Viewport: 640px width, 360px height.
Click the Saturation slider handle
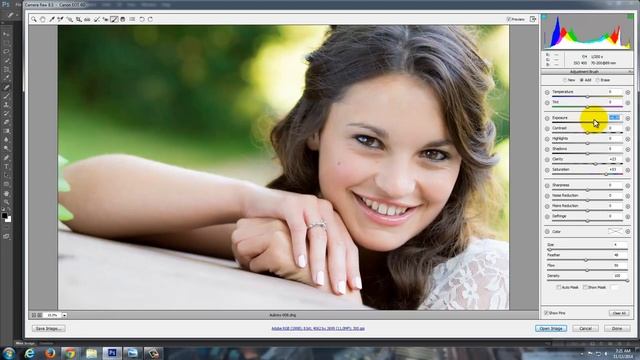pyautogui.click(x=606, y=174)
